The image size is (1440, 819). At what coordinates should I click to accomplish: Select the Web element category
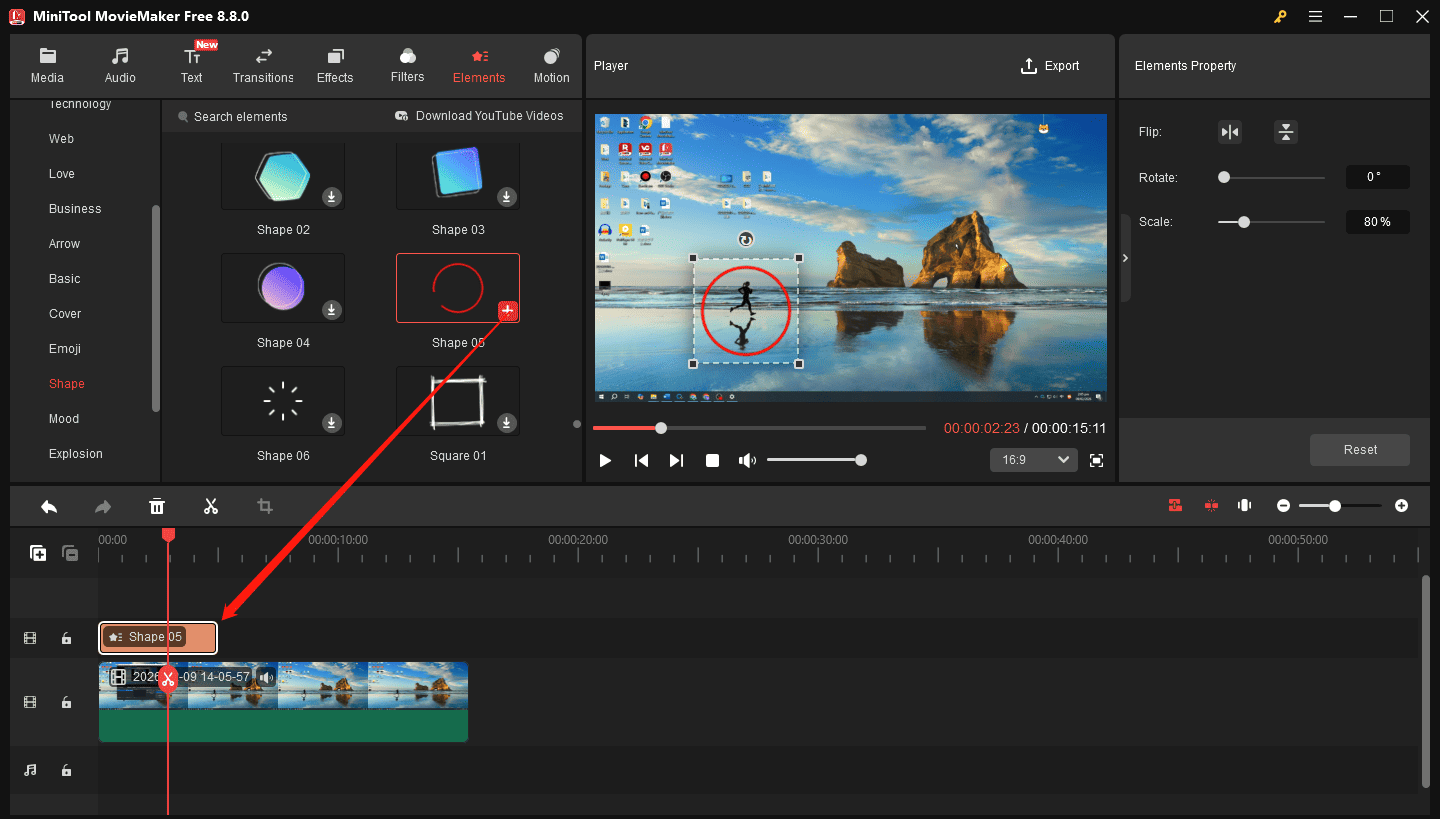pyautogui.click(x=61, y=139)
